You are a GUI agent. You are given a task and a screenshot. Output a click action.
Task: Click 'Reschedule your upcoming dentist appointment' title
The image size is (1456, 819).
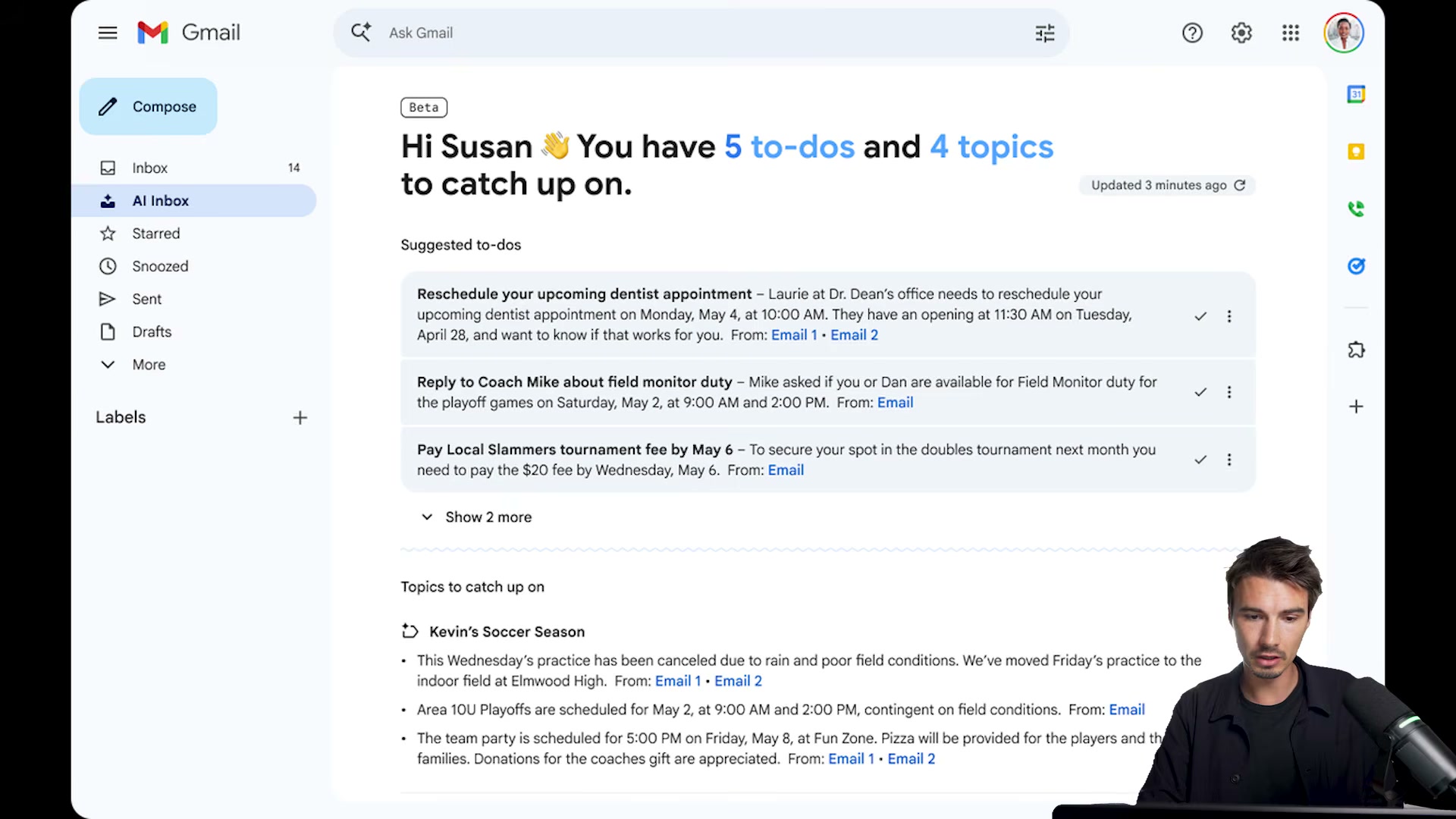coord(584,294)
